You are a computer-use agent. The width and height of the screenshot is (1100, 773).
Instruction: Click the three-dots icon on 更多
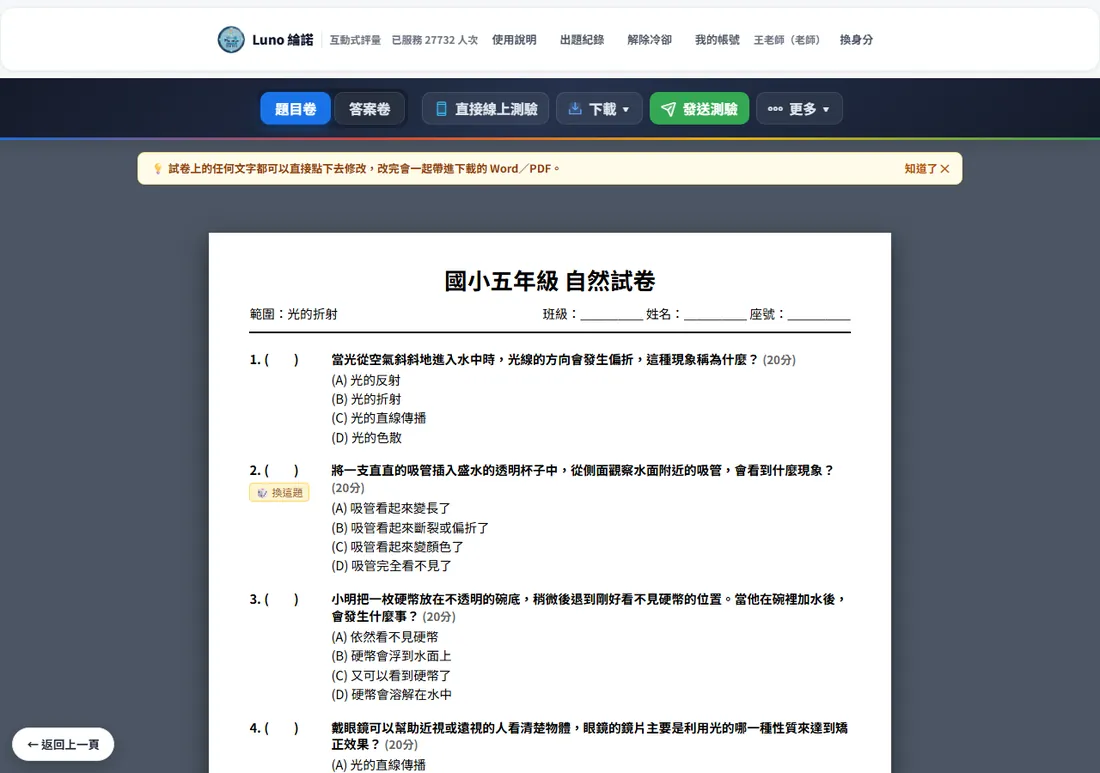point(774,109)
